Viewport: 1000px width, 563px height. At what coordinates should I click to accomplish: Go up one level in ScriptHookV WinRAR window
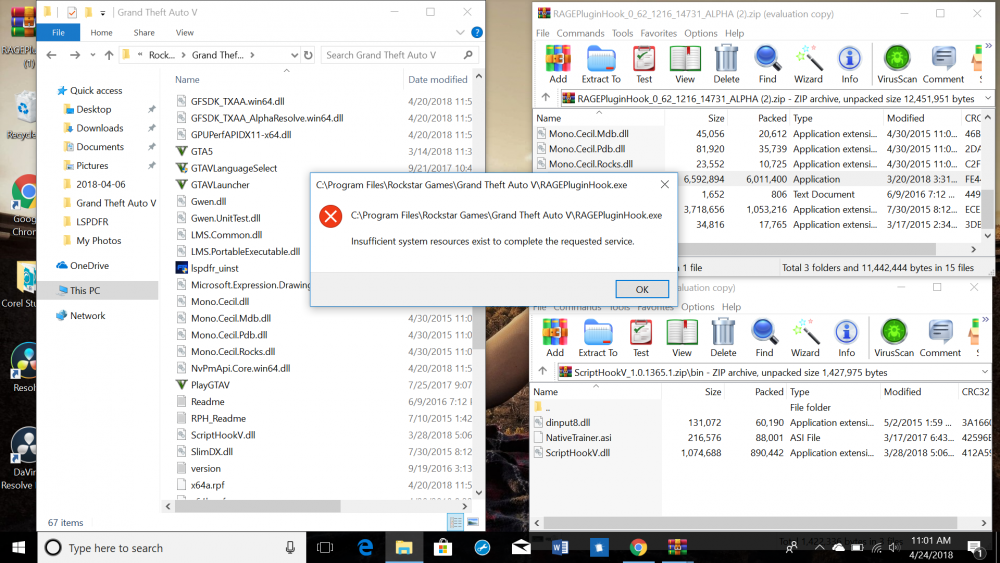point(542,371)
